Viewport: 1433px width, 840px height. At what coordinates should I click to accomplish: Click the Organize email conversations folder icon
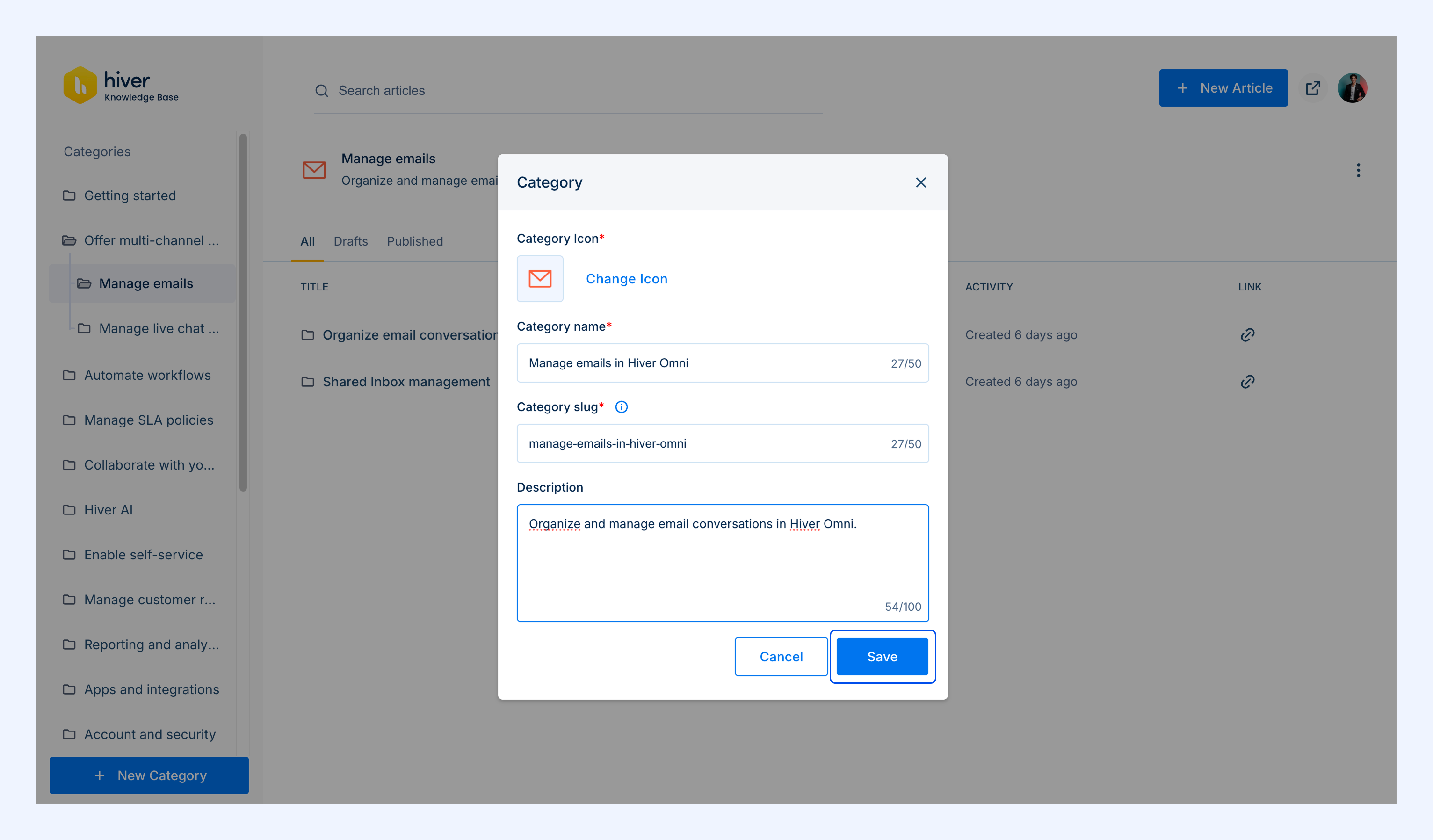click(307, 335)
